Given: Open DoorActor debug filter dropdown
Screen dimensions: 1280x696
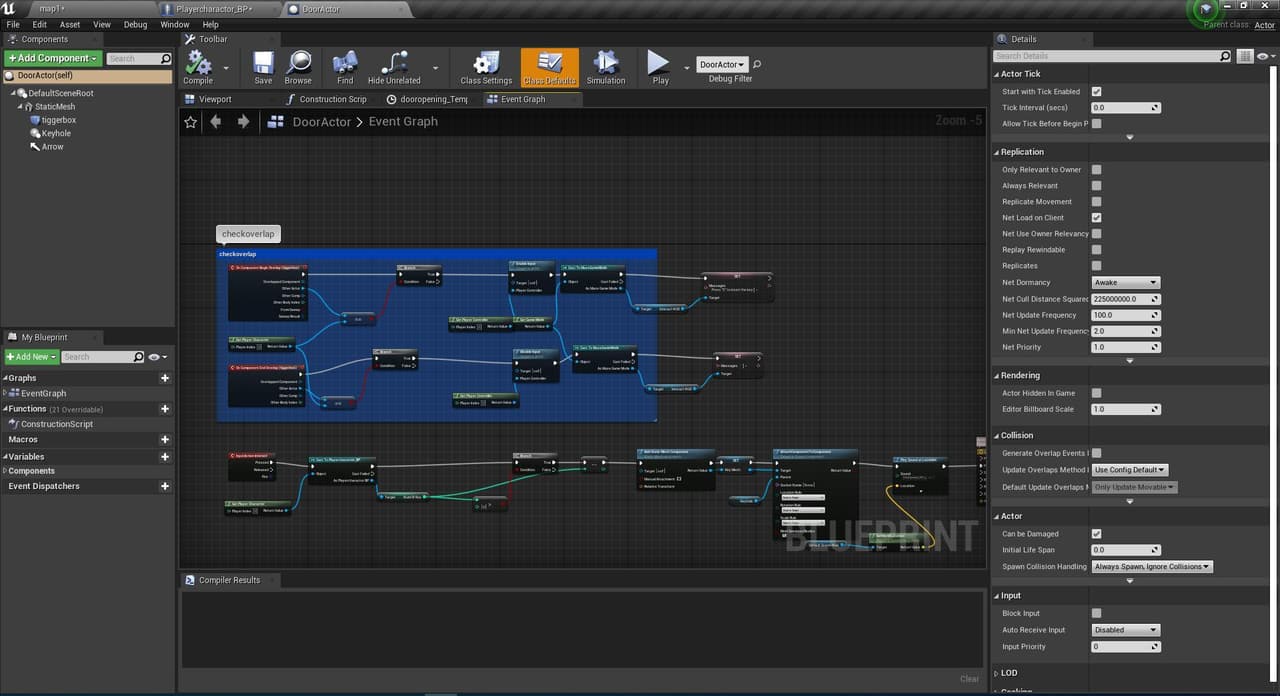Looking at the screenshot, I should [723, 65].
